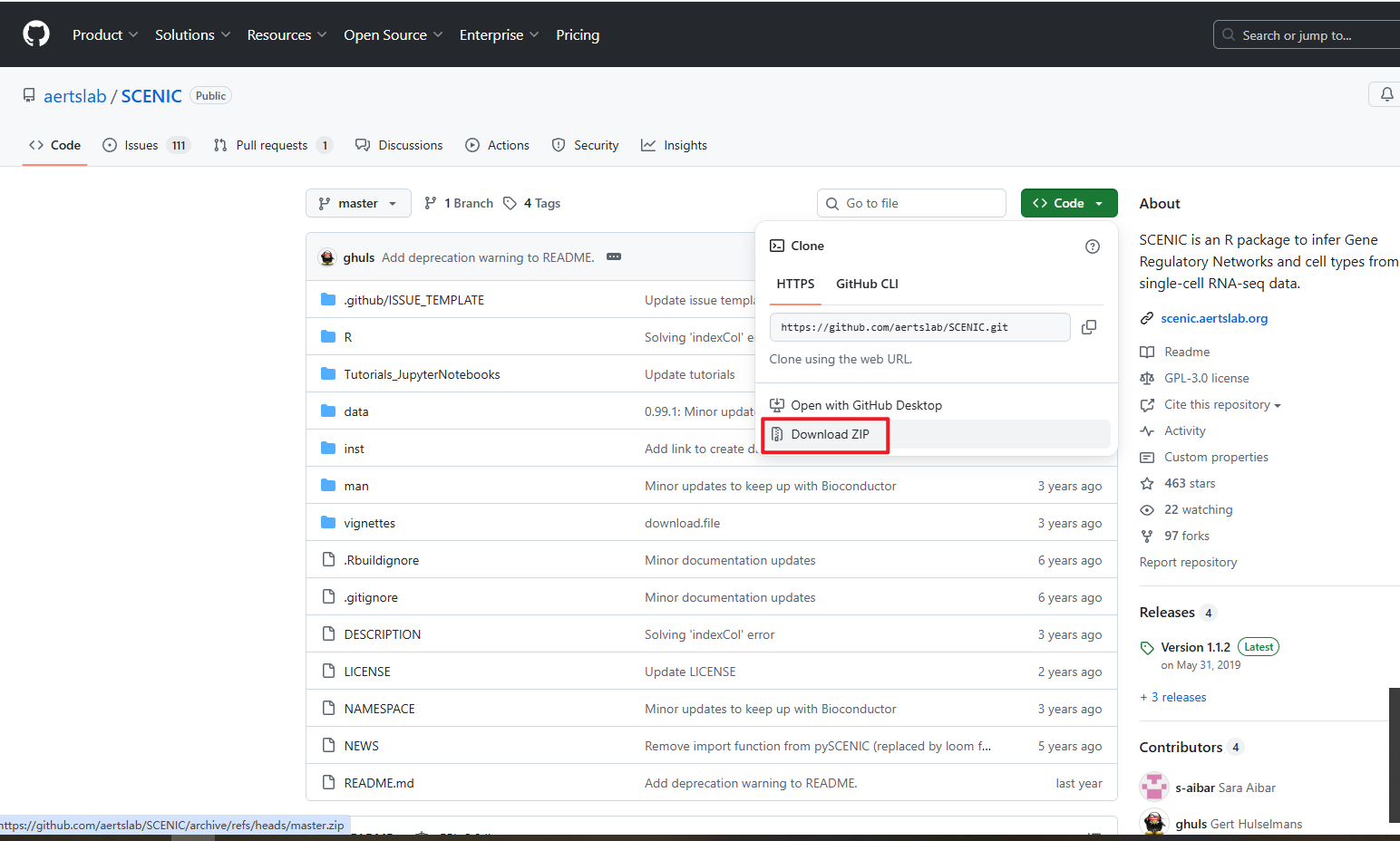Click the GPL-3.0 license scale icon
The image size is (1400, 841).
pyautogui.click(x=1147, y=378)
